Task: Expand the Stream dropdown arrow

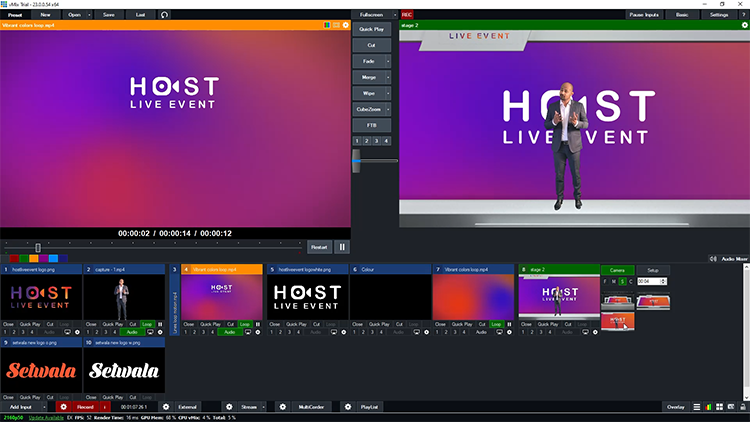Action: [263, 407]
